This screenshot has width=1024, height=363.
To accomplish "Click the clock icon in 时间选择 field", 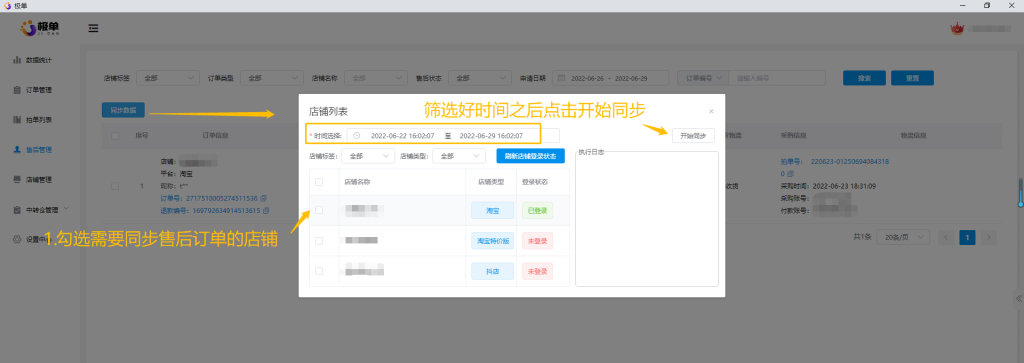I will coord(357,136).
